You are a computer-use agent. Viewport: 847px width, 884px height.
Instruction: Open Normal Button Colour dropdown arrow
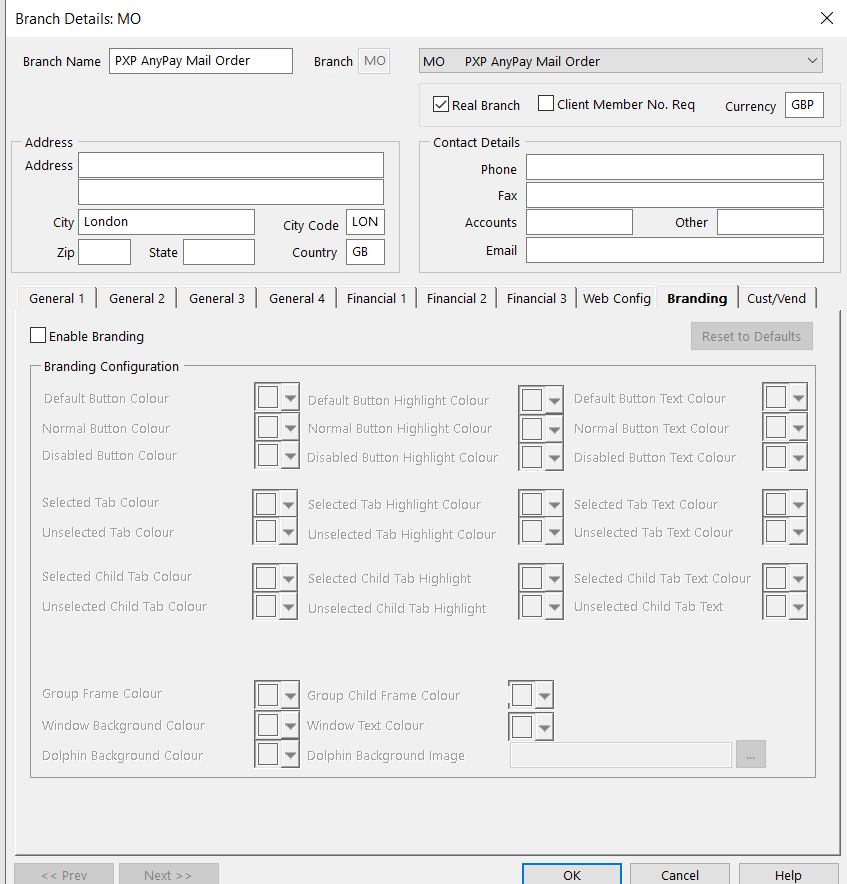click(x=290, y=427)
